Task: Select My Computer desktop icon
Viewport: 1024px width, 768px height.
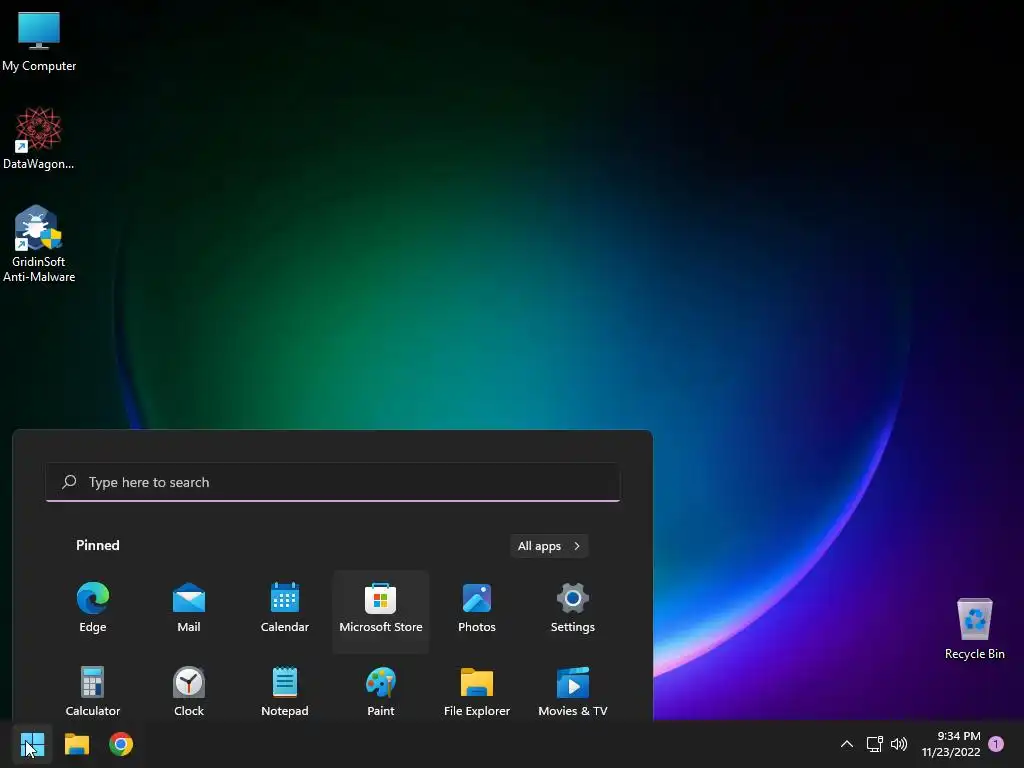Action: point(39,41)
